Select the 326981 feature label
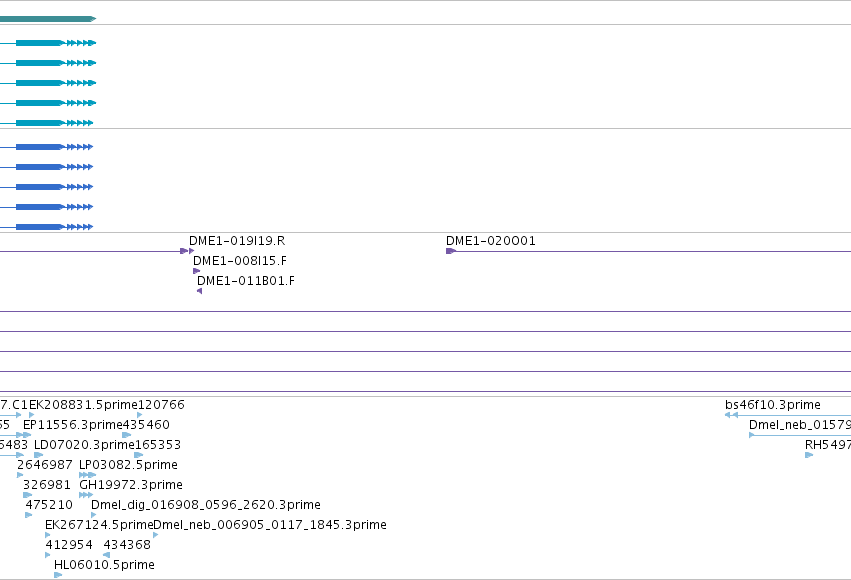This screenshot has height=580, width=851. tap(47, 485)
